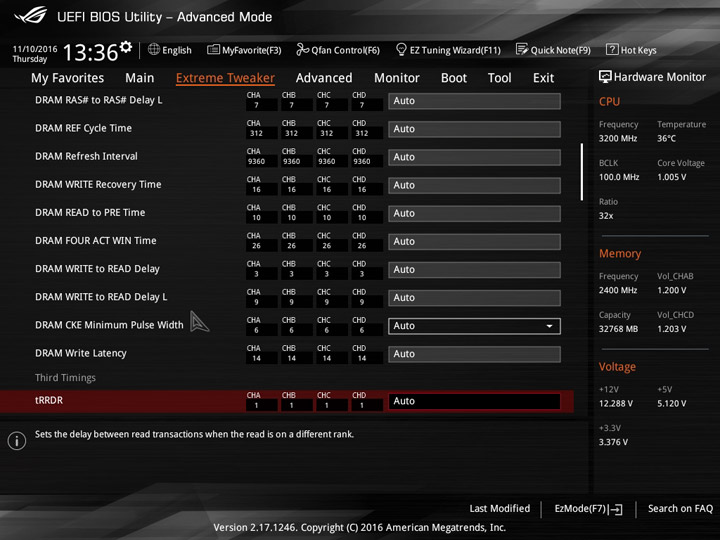Click the clock time 13:36
The width and height of the screenshot is (720, 540).
click(90, 52)
